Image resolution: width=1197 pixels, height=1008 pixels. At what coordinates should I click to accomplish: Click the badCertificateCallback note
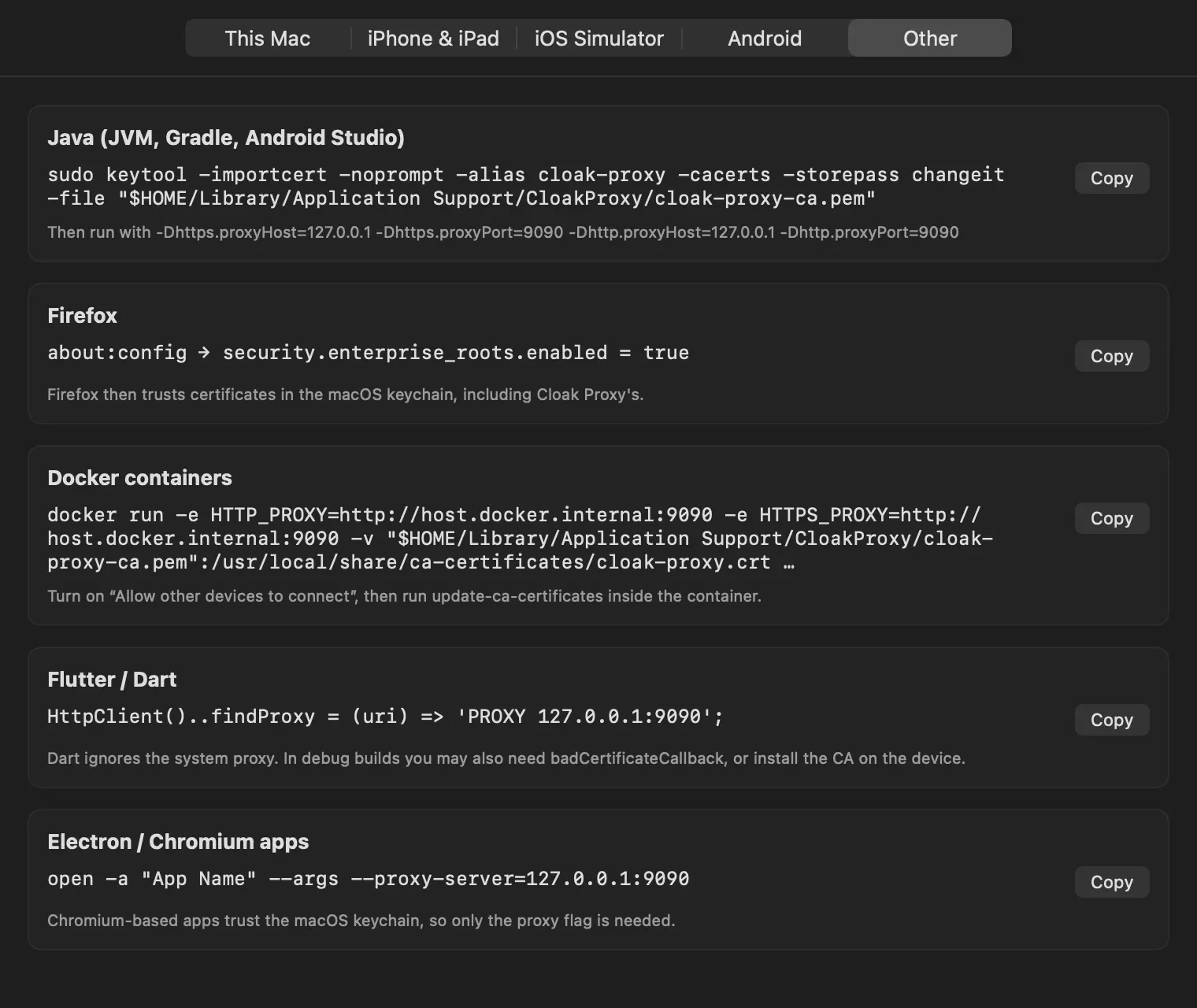pos(506,758)
